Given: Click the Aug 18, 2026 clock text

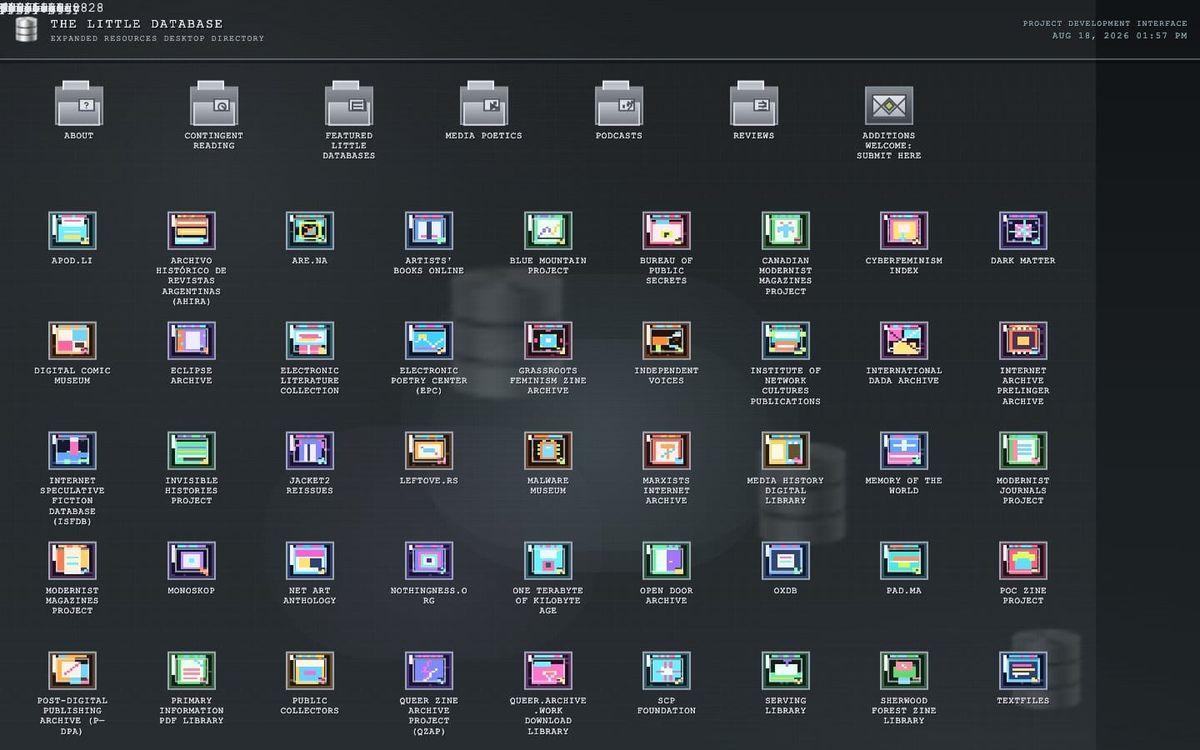Looking at the screenshot, I should click(x=1119, y=35).
